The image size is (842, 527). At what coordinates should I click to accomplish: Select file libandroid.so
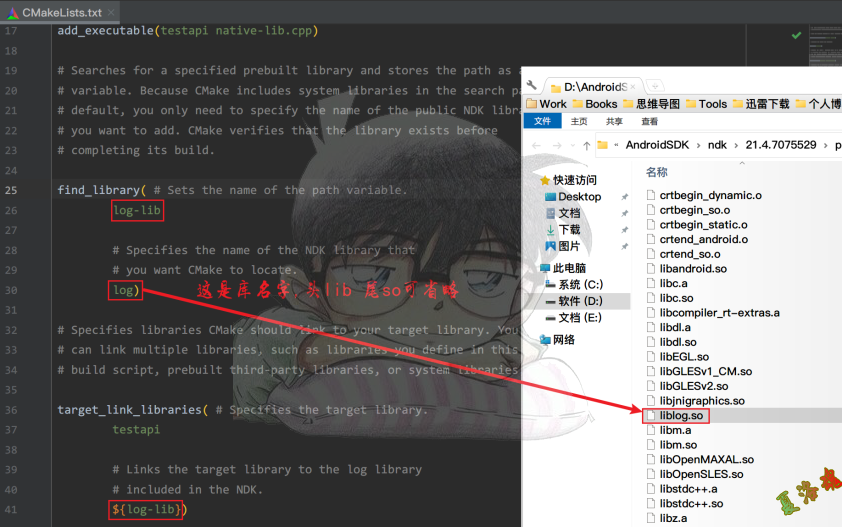click(x=687, y=269)
